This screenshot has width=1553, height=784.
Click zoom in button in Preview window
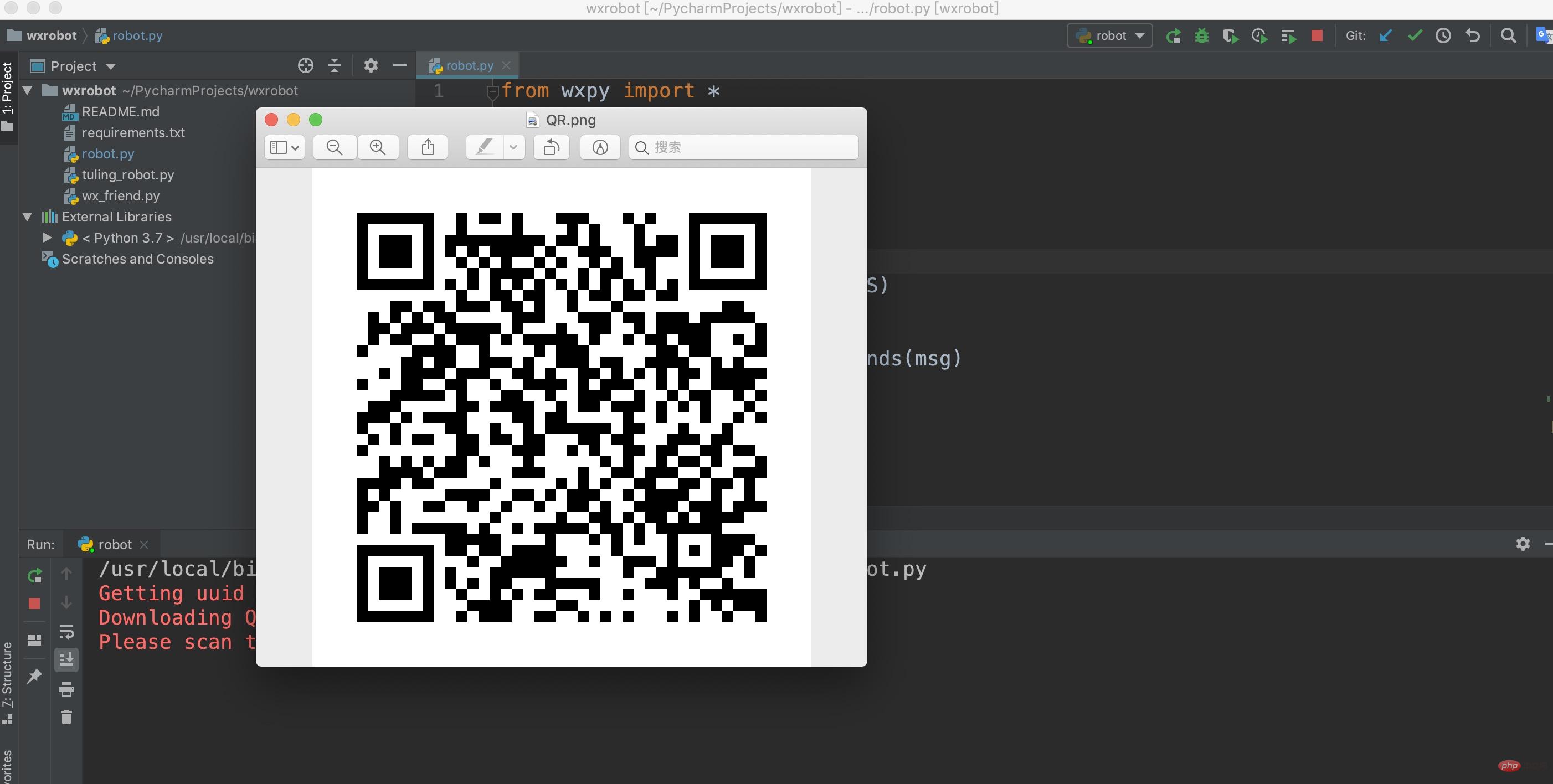(378, 148)
